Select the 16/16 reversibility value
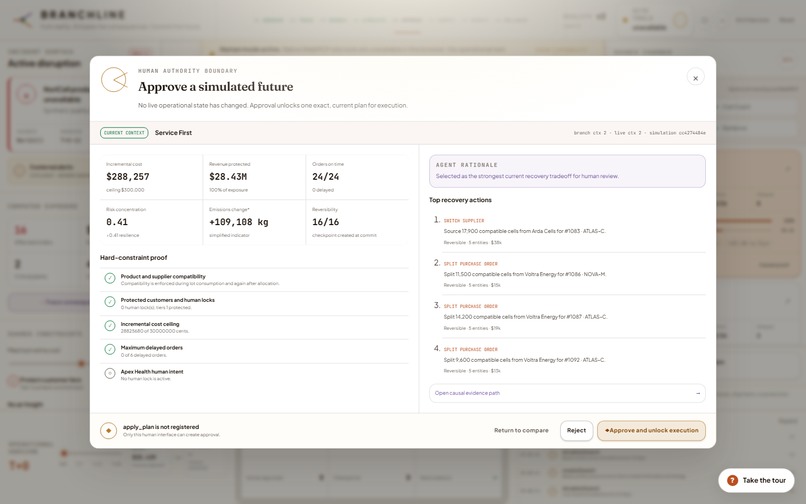806x504 pixels. (x=325, y=222)
